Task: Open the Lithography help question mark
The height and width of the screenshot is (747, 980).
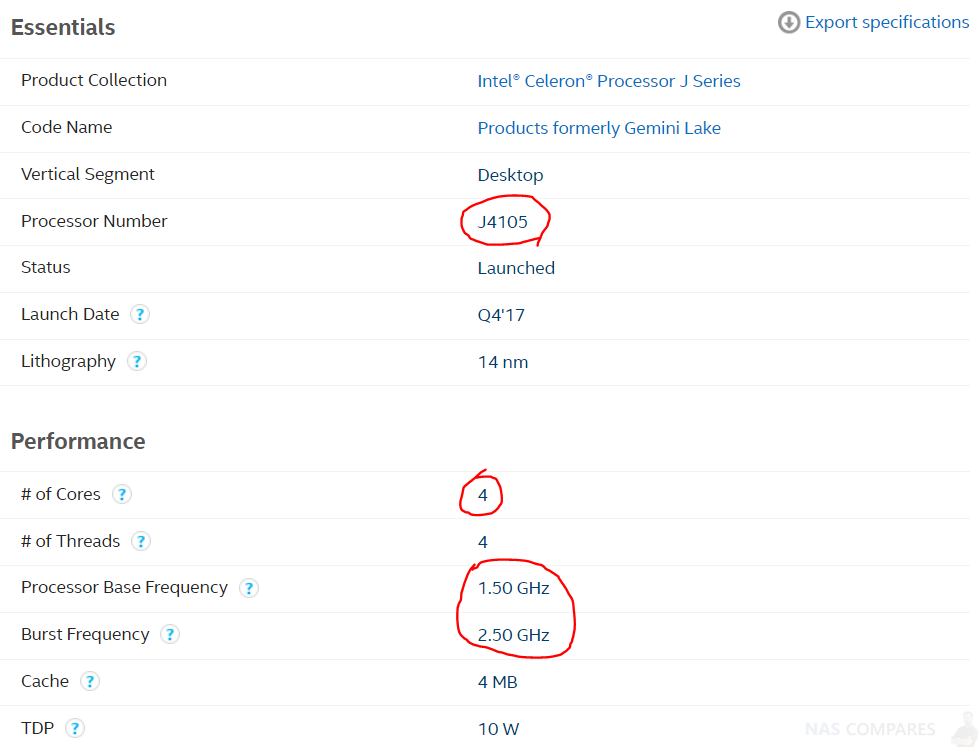Action: click(137, 361)
